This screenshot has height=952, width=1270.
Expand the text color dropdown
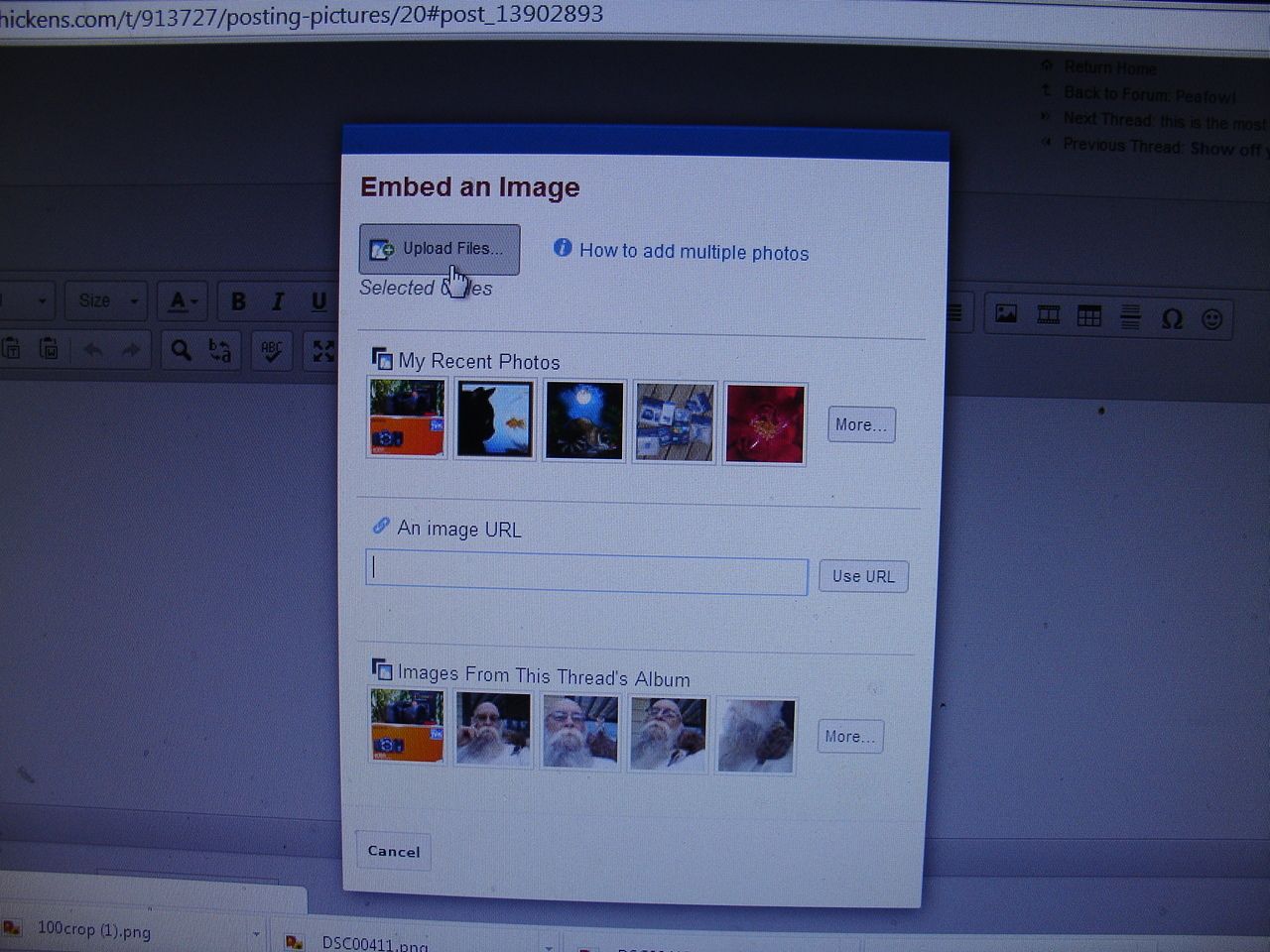184,301
